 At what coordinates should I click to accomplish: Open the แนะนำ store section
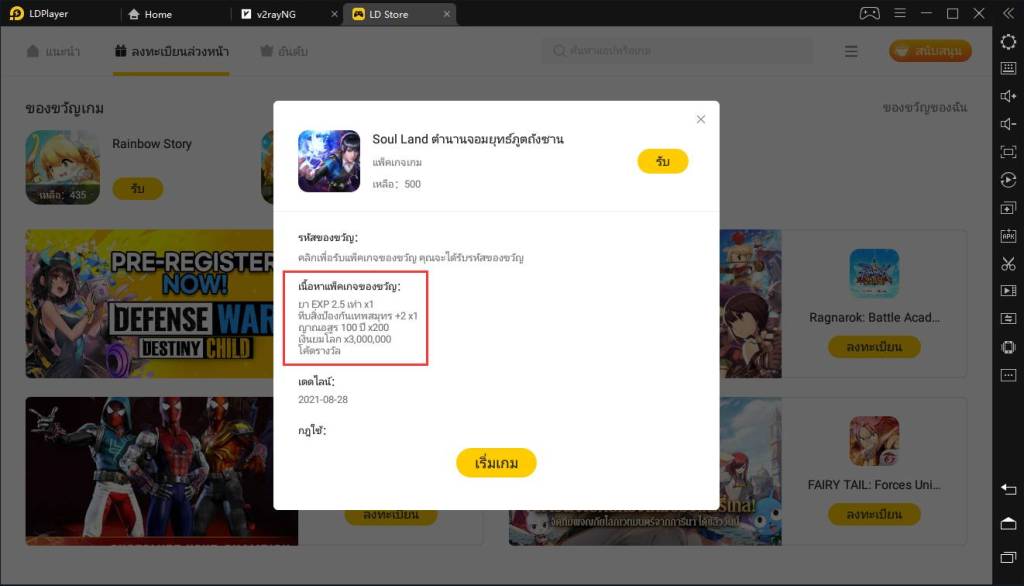pyautogui.click(x=53, y=51)
